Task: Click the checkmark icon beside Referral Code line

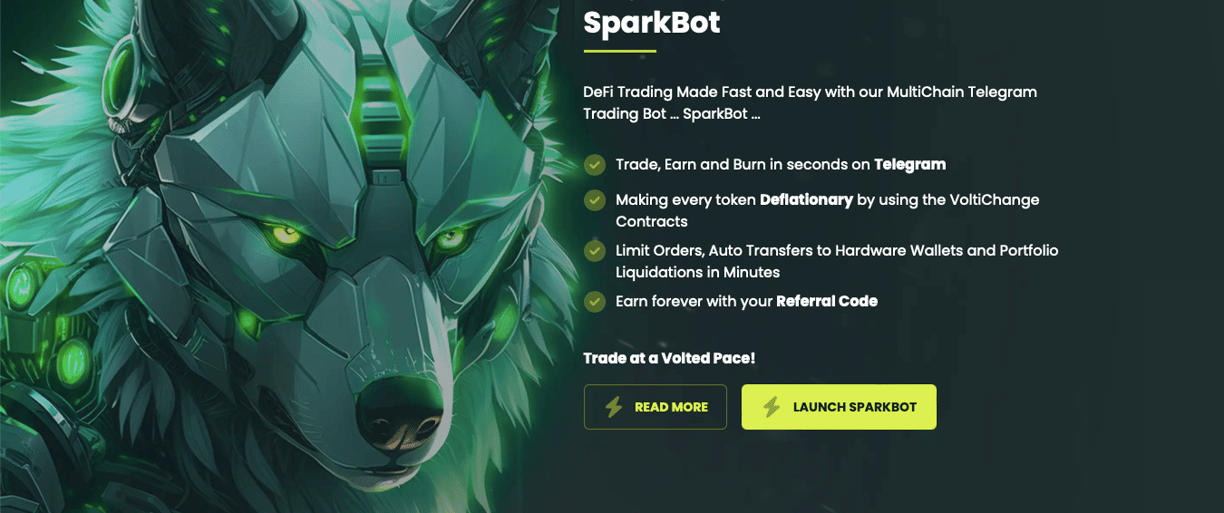Action: (595, 301)
